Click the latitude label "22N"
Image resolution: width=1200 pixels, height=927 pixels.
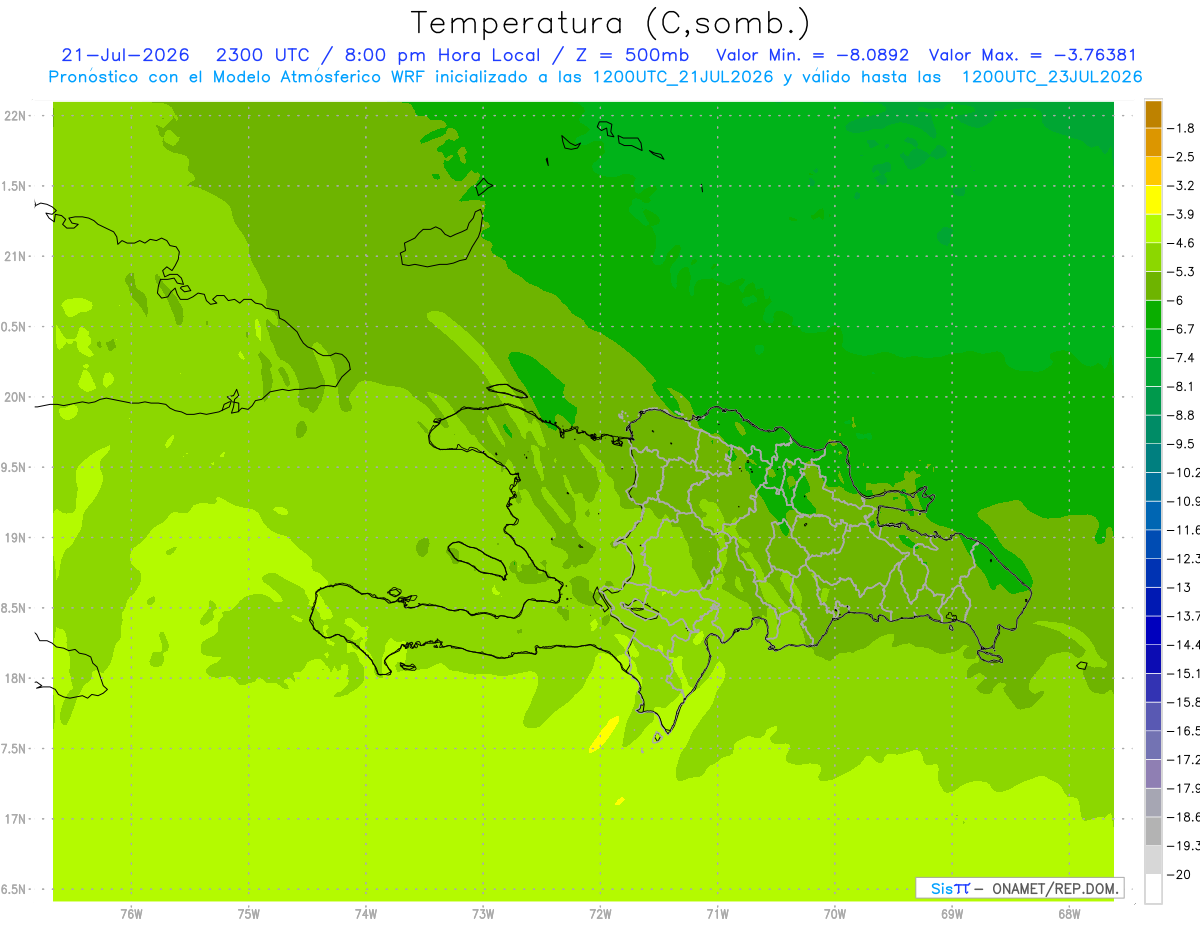click(x=15, y=116)
